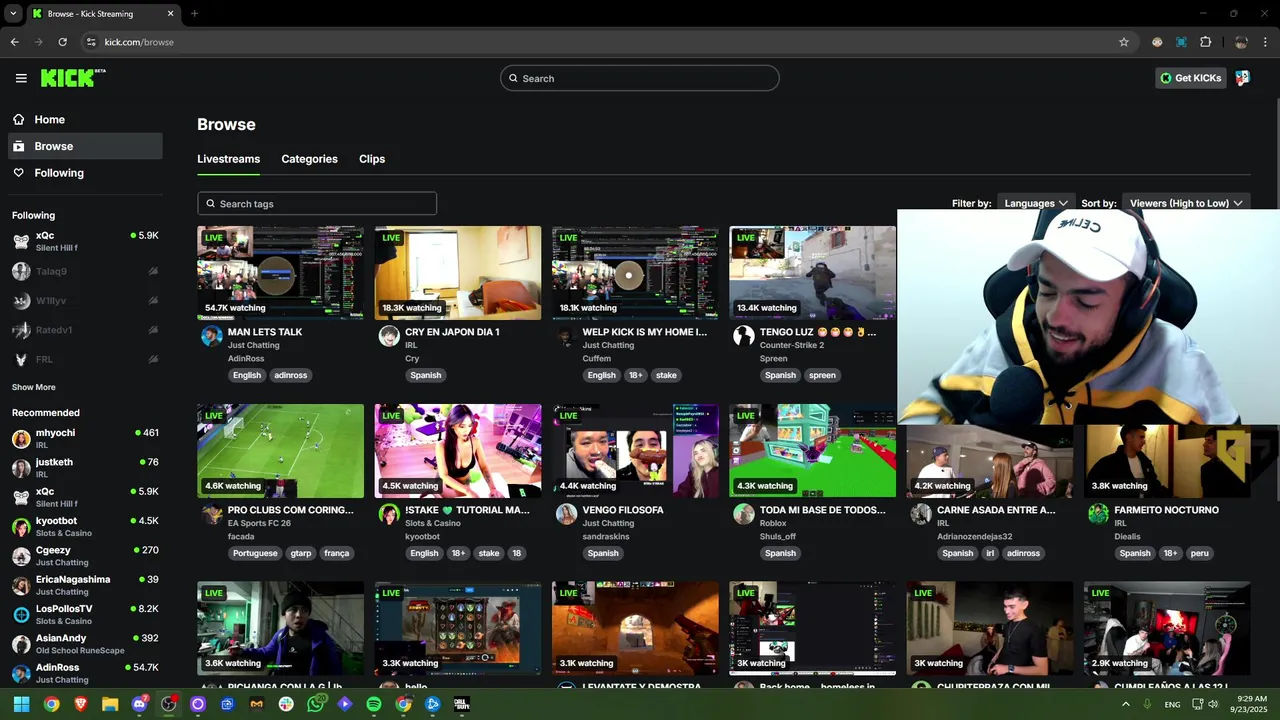The width and height of the screenshot is (1280, 720).
Task: Open EricaNagashima in the Recommended list
Action: (x=85, y=585)
